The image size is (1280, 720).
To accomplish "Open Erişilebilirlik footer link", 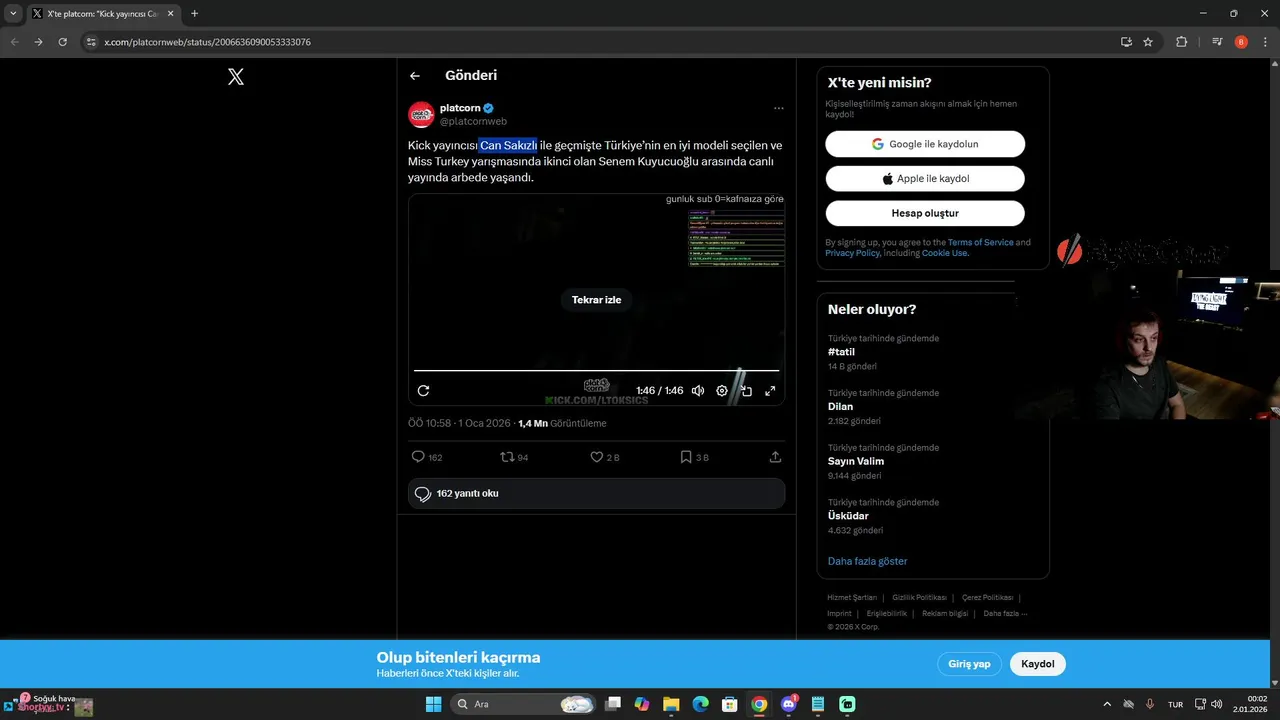I will pyautogui.click(x=887, y=613).
